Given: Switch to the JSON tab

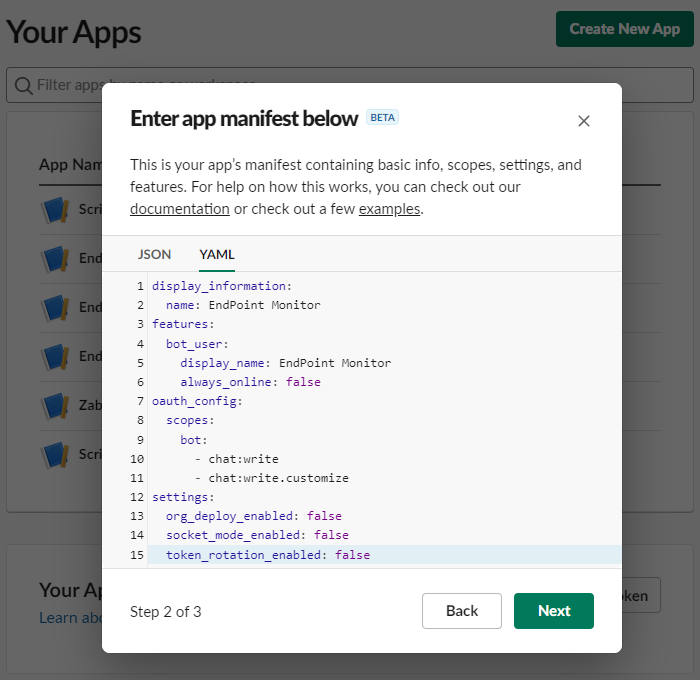Looking at the screenshot, I should pyautogui.click(x=154, y=254).
